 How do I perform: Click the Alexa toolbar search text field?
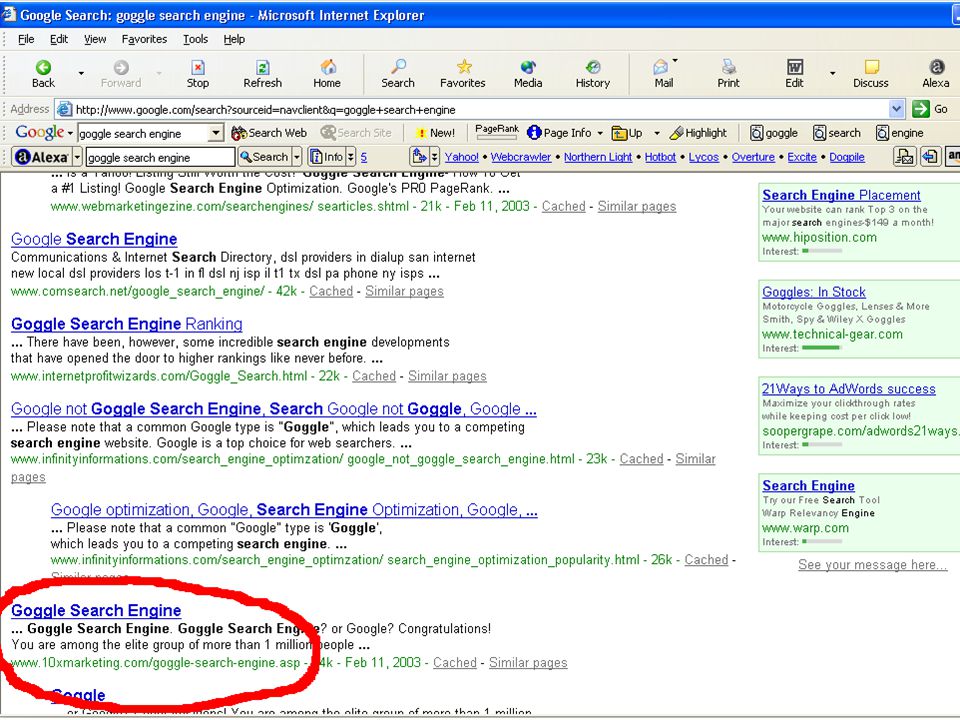pyautogui.click(x=160, y=157)
